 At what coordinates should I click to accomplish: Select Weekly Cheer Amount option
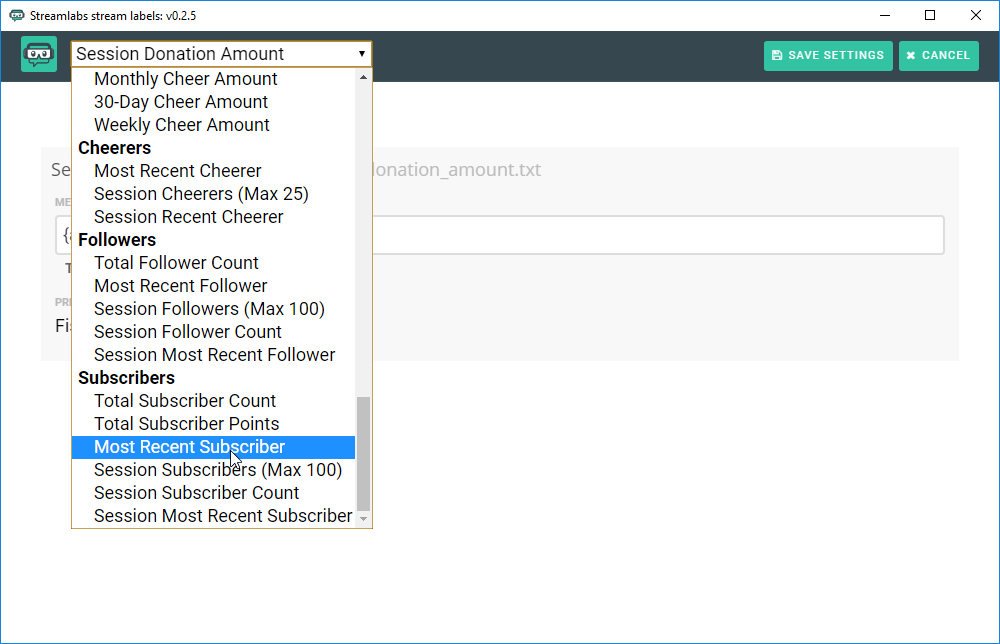pyautogui.click(x=213, y=125)
